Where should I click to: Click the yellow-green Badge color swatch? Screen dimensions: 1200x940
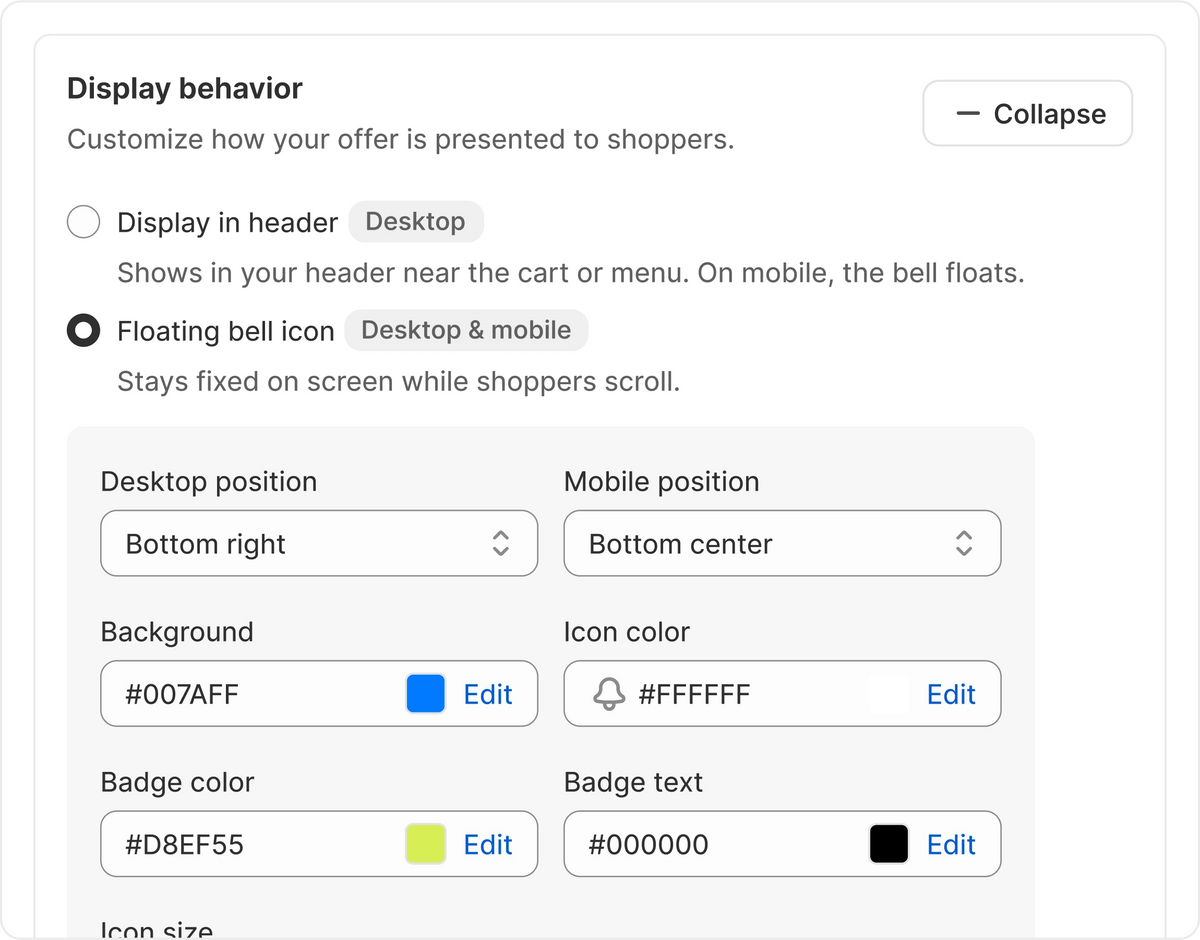coord(426,845)
